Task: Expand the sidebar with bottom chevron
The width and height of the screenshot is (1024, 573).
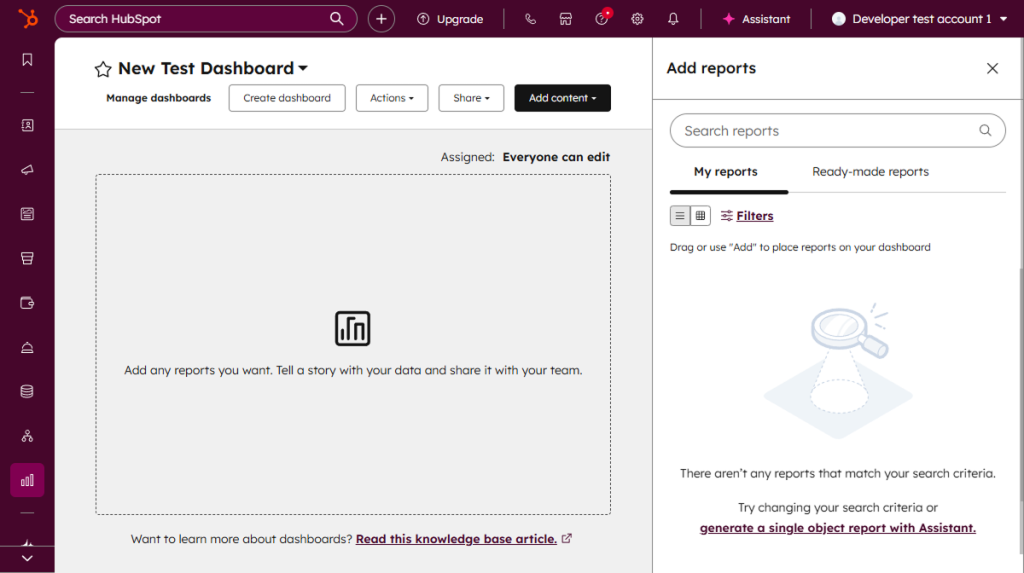Action: point(27,559)
